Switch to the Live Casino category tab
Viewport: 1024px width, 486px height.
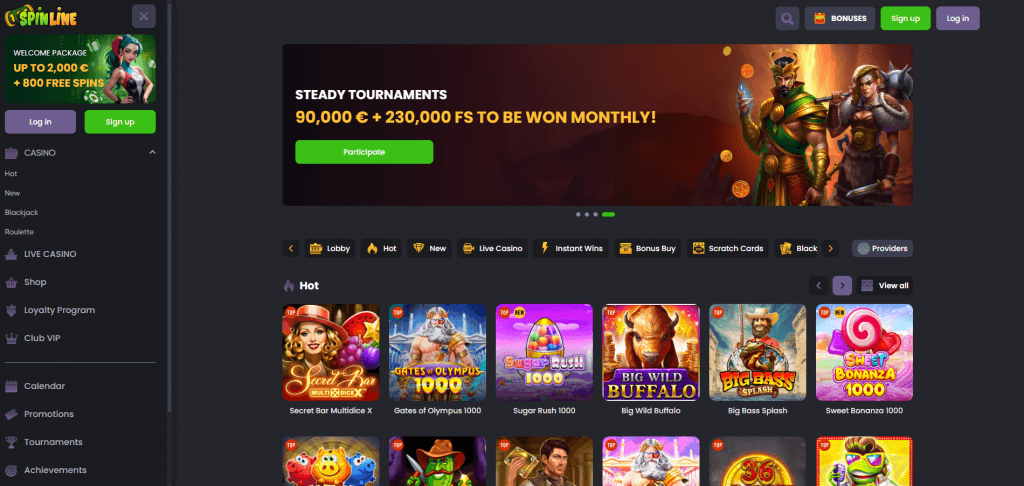[492, 248]
